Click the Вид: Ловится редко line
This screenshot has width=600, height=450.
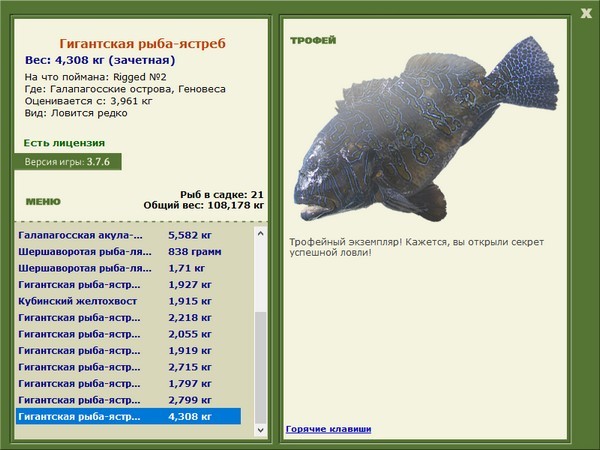click(76, 113)
